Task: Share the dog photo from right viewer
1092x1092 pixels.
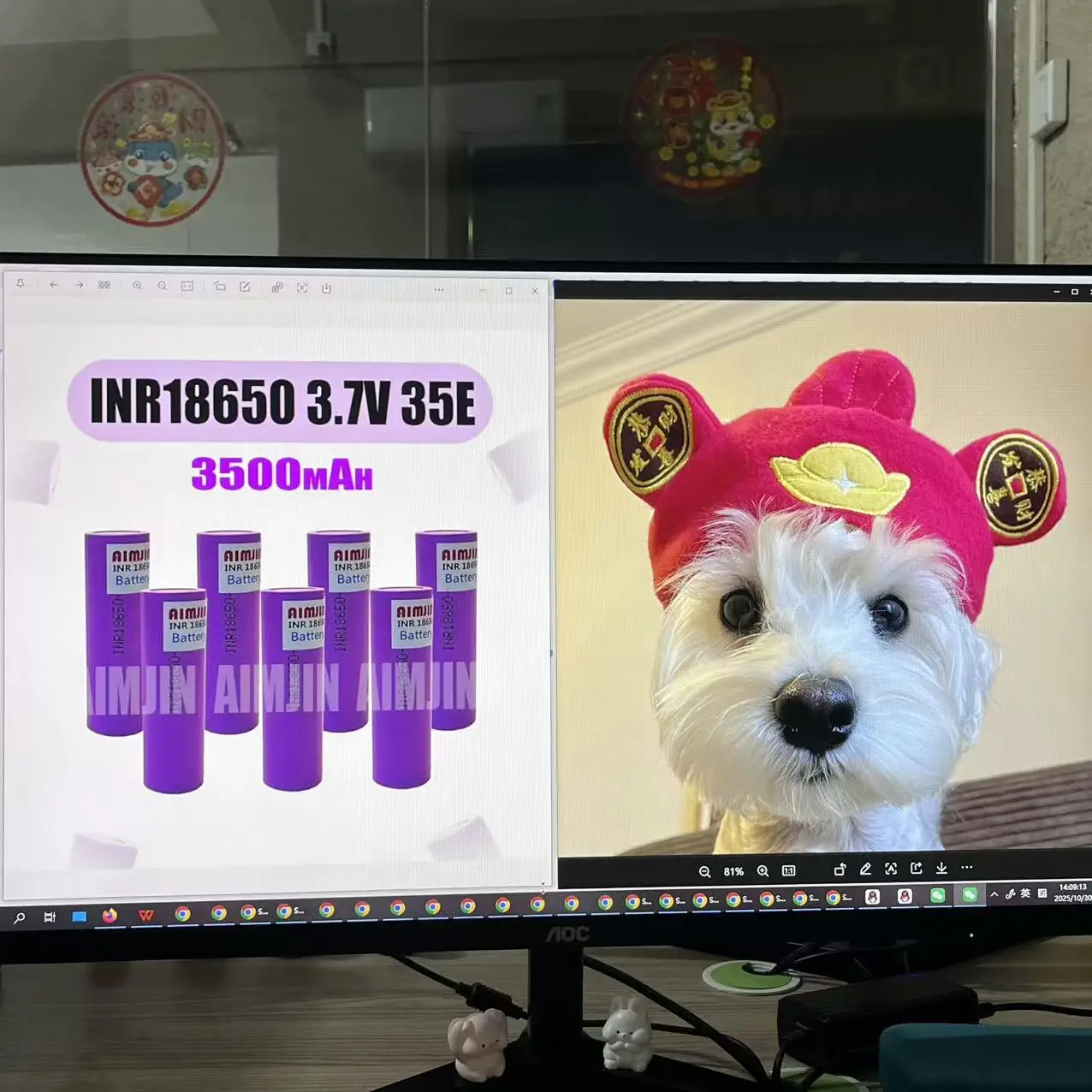Action: tap(916, 868)
